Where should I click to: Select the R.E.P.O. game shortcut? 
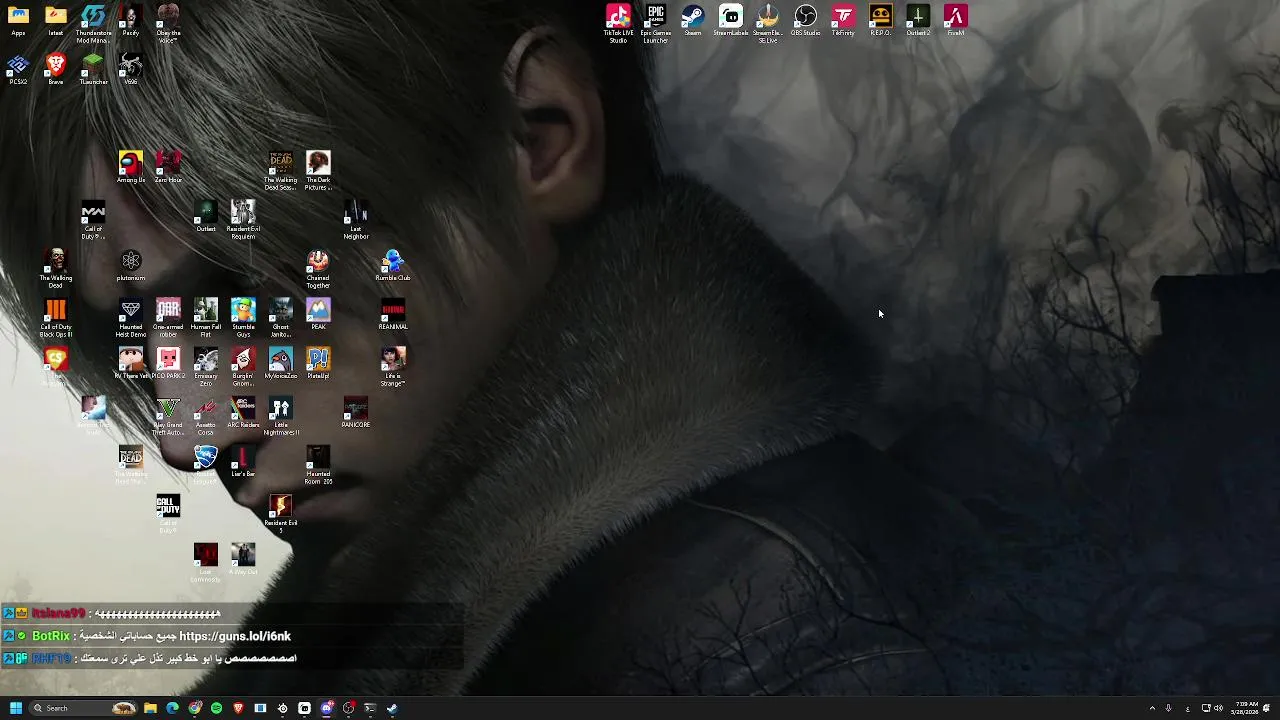click(880, 20)
